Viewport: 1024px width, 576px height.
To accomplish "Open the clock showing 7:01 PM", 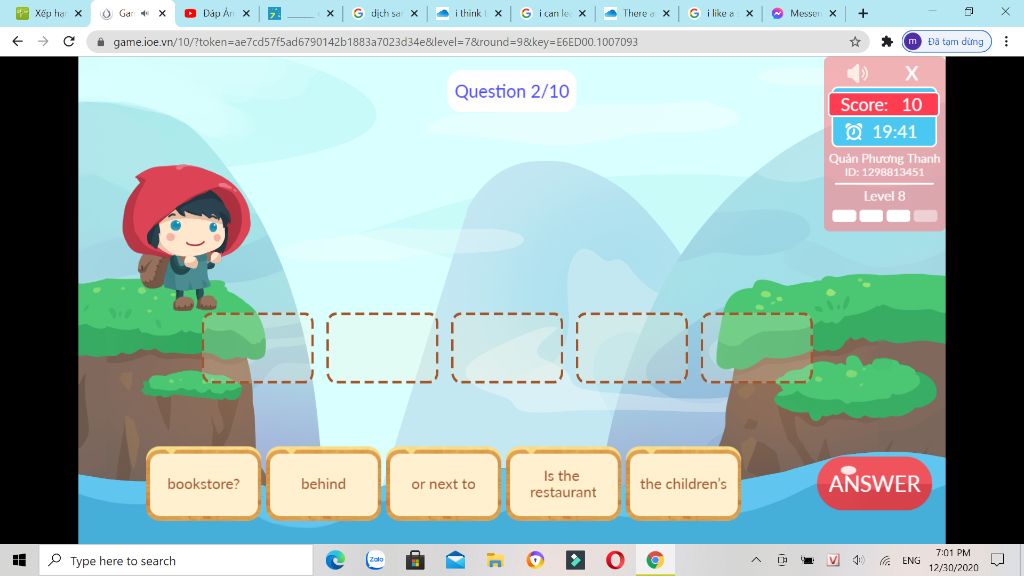I will coord(953,560).
